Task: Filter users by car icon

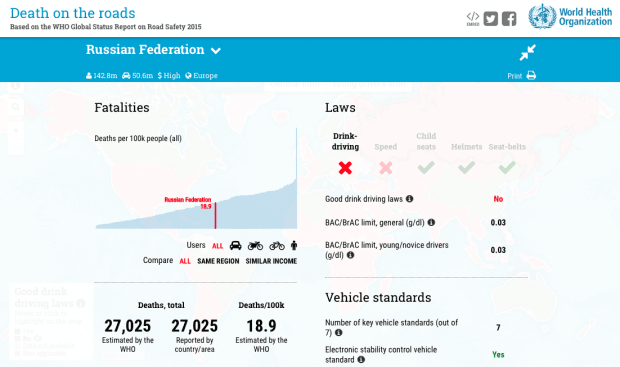Action: 236,246
